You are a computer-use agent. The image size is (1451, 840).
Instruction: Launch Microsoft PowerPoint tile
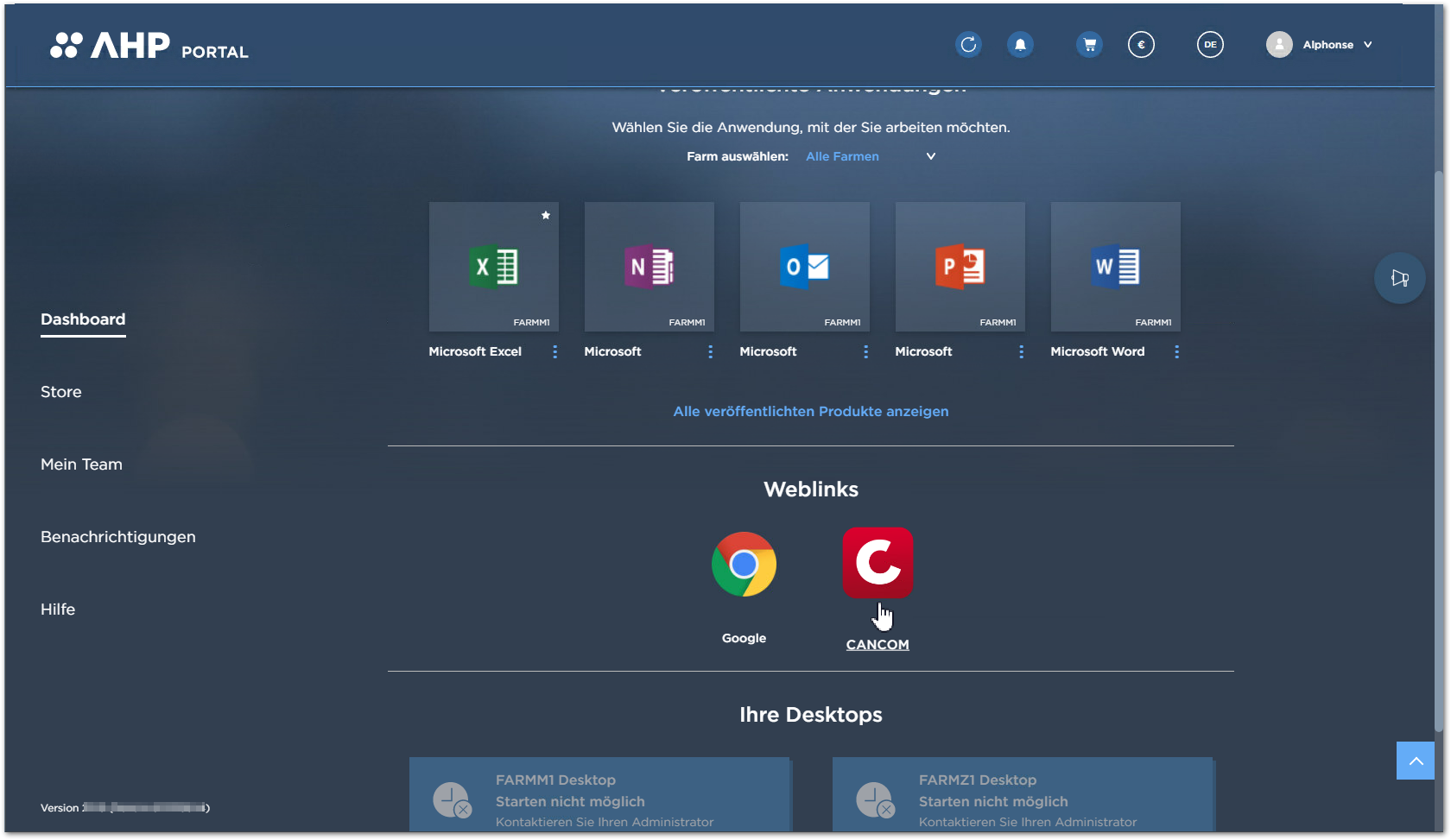(960, 267)
